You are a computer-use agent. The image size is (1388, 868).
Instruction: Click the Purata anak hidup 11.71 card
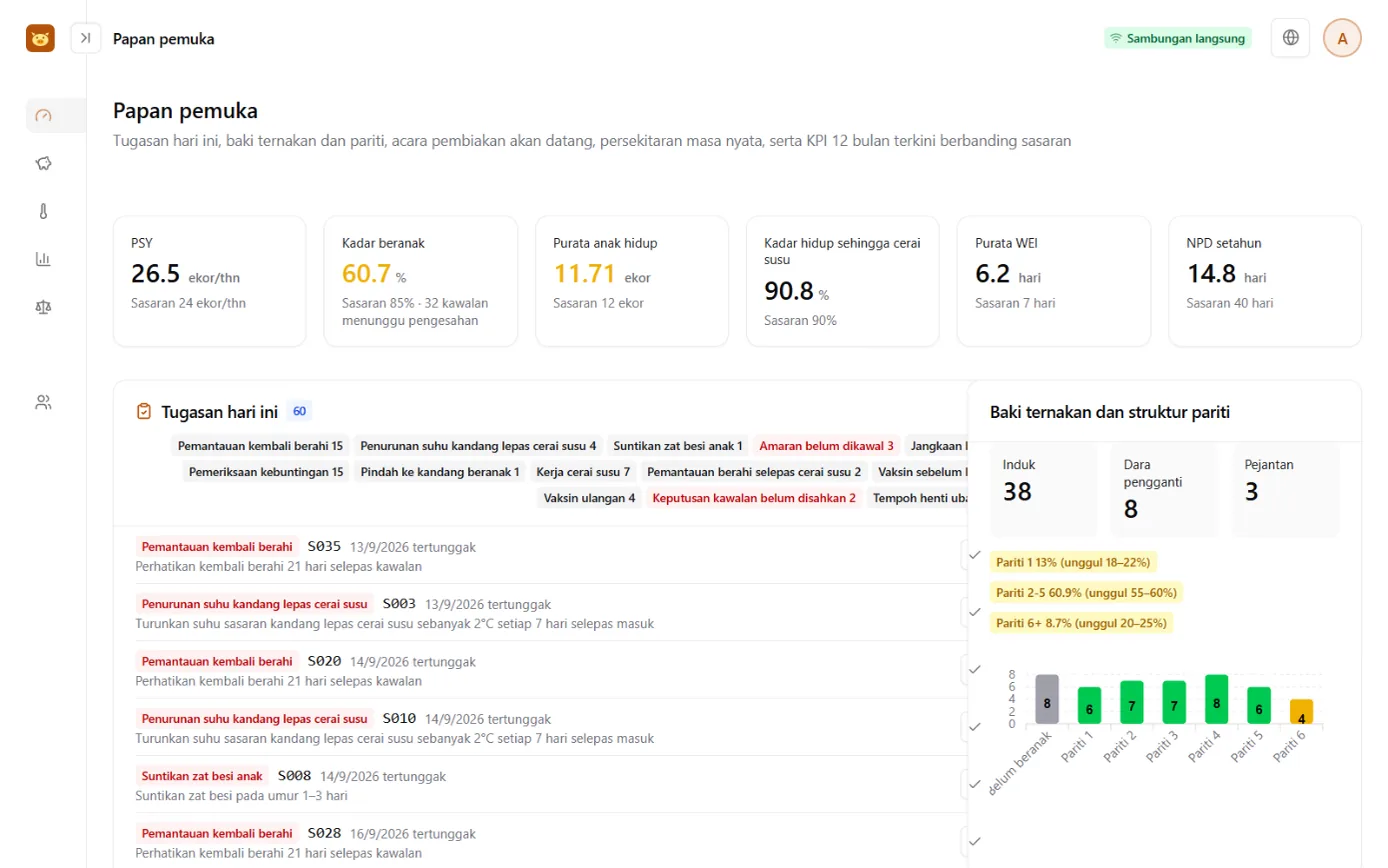[x=632, y=281]
